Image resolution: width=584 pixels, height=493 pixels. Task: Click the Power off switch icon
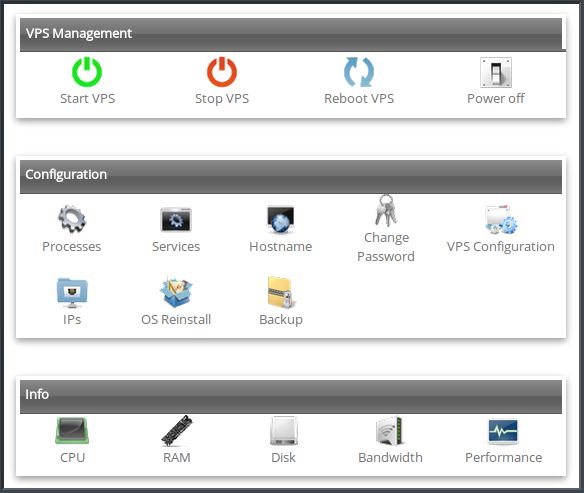pyautogui.click(x=496, y=72)
